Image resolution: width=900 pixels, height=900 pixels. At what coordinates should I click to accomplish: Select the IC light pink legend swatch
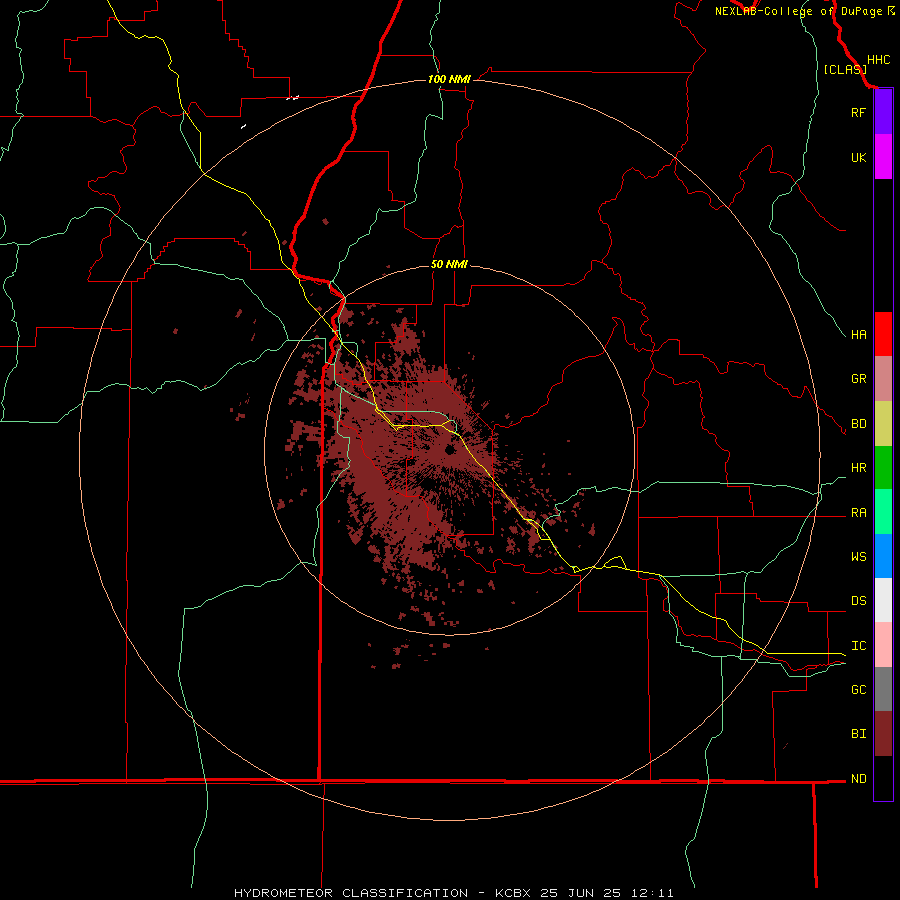883,645
